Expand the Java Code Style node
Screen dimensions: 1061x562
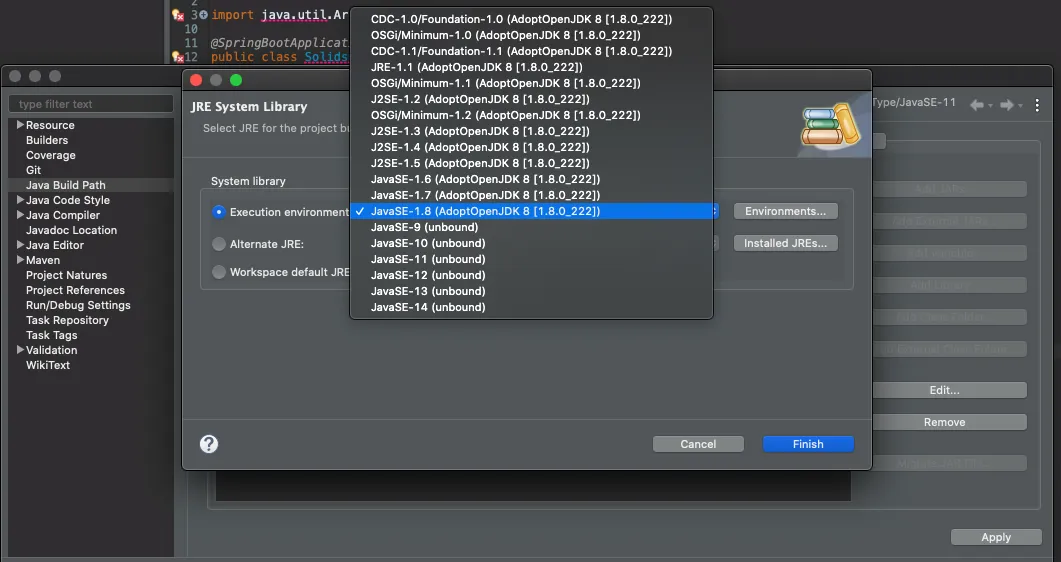19,200
